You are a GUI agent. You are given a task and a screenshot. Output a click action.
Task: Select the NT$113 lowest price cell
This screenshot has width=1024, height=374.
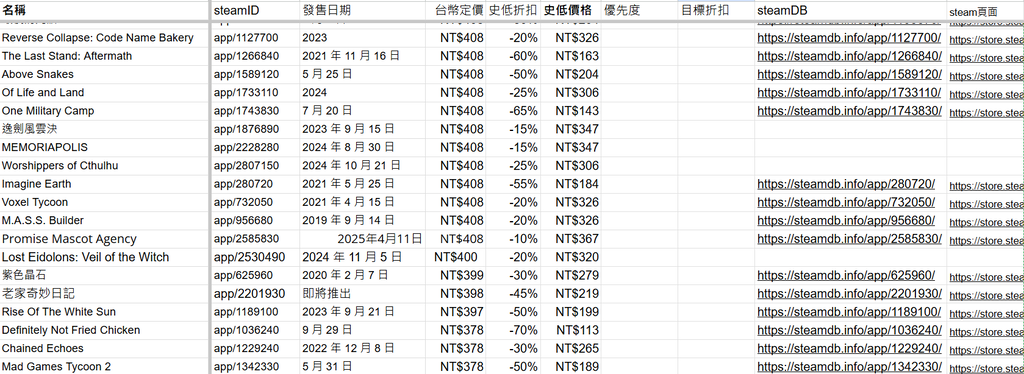point(570,330)
